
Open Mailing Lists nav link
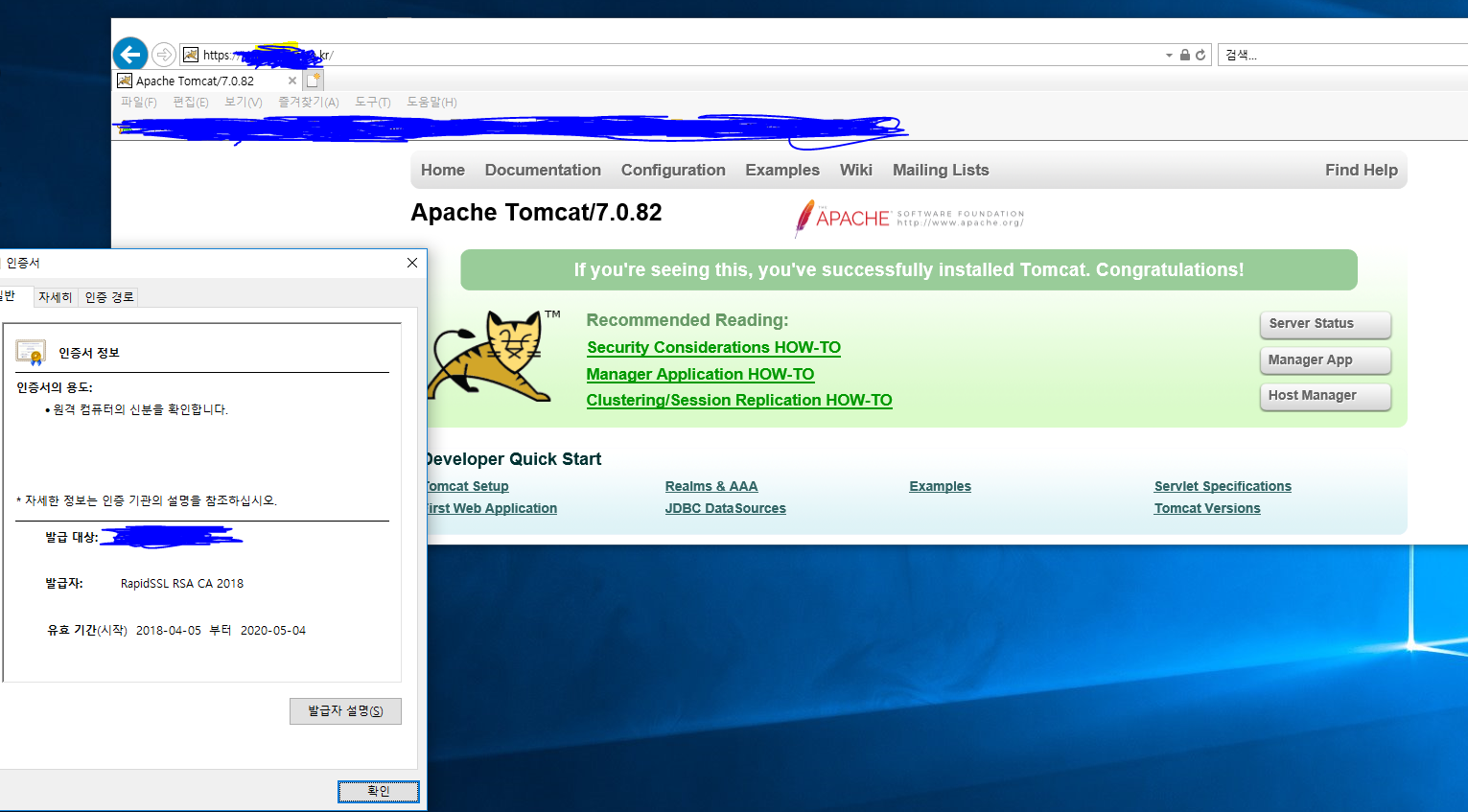pos(941,170)
